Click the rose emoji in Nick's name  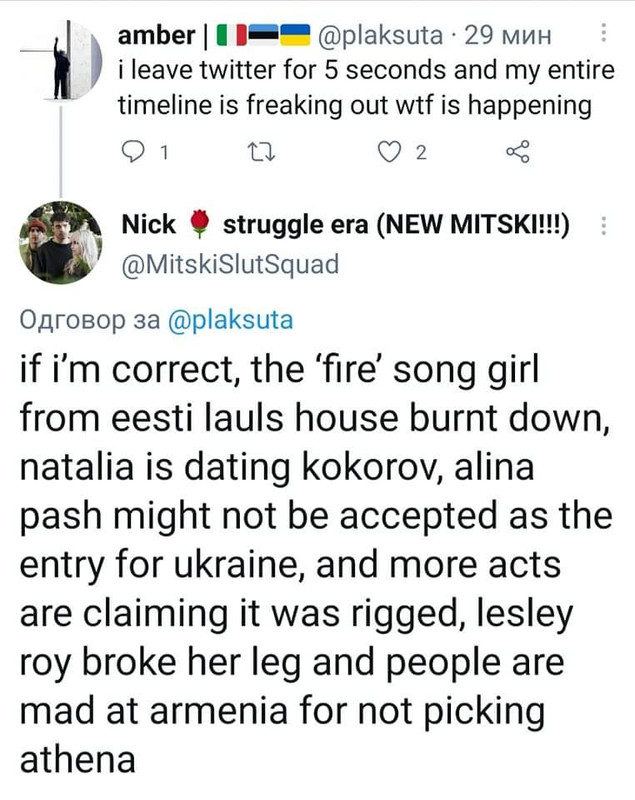coord(199,226)
